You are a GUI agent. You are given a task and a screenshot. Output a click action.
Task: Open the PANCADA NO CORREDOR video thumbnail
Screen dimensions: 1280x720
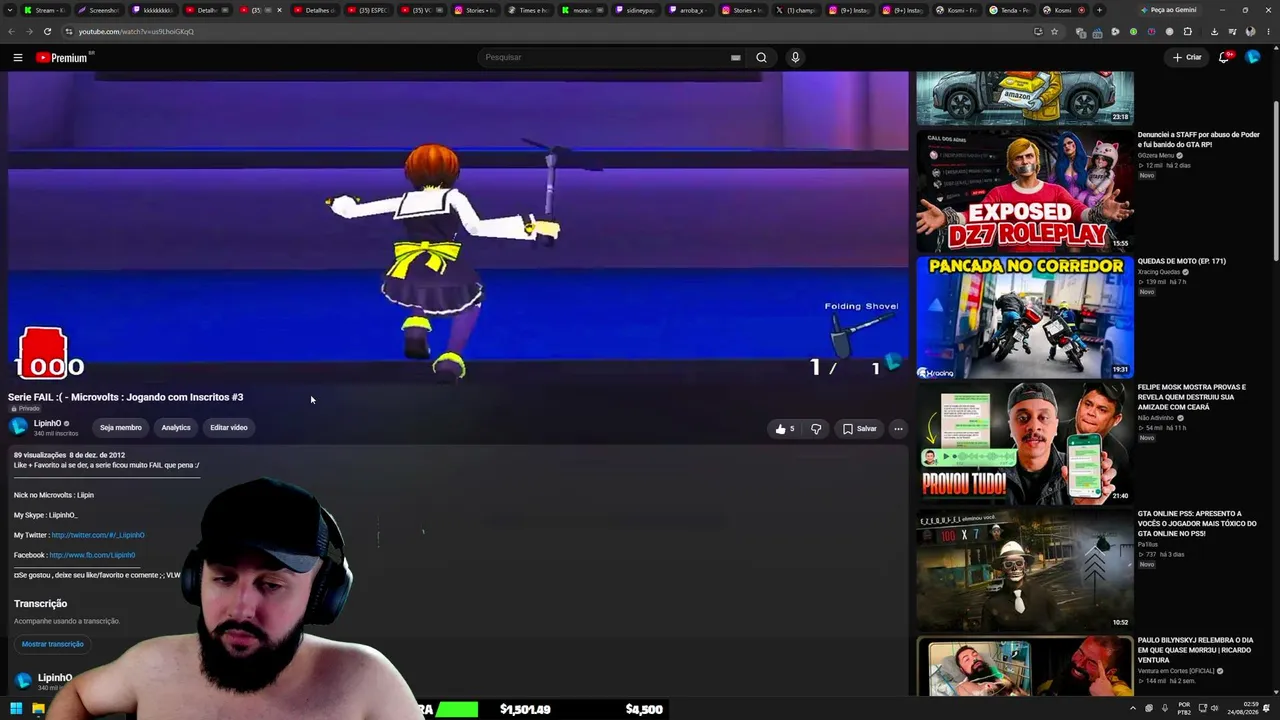tap(1025, 317)
